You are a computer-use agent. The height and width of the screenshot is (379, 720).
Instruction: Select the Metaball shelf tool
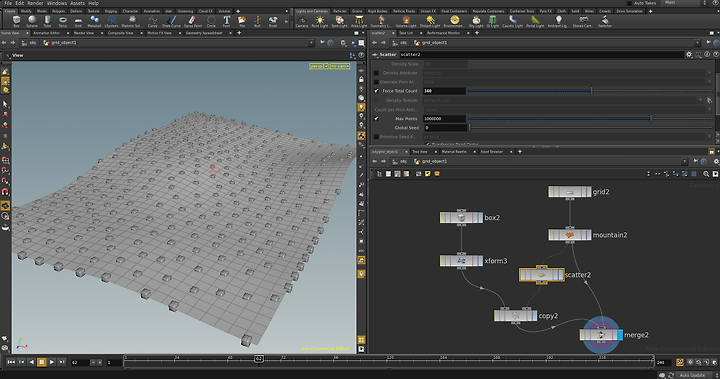(x=94, y=21)
